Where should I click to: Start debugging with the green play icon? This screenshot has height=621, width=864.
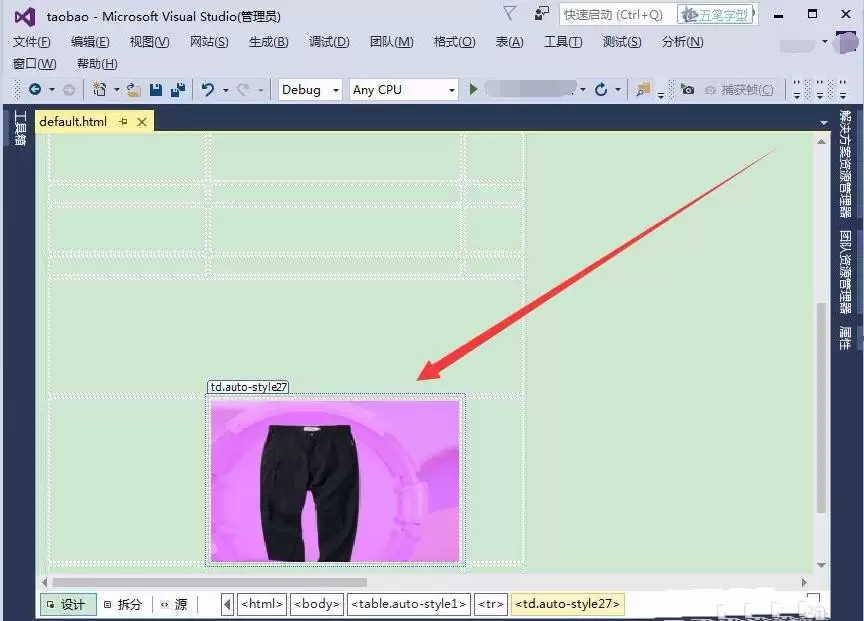pyautogui.click(x=472, y=90)
